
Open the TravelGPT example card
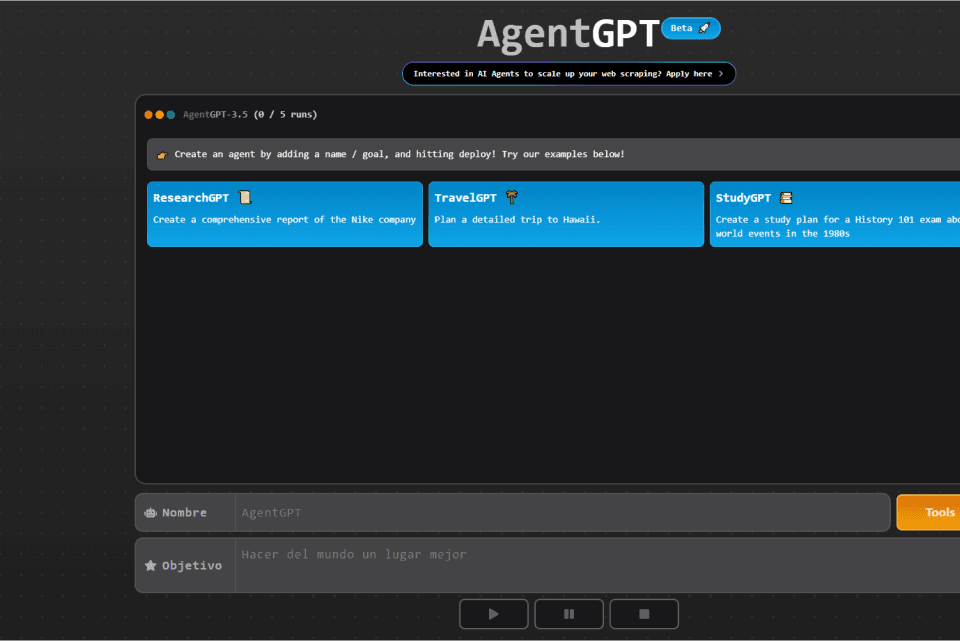pyautogui.click(x=566, y=214)
